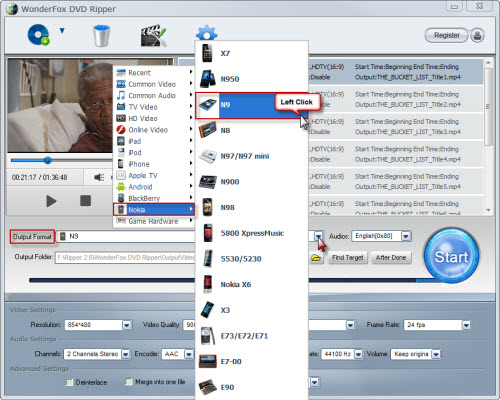500x400 pixels.
Task: Choose the E73/E72/E71 profile
Action: pyautogui.click(x=251, y=336)
